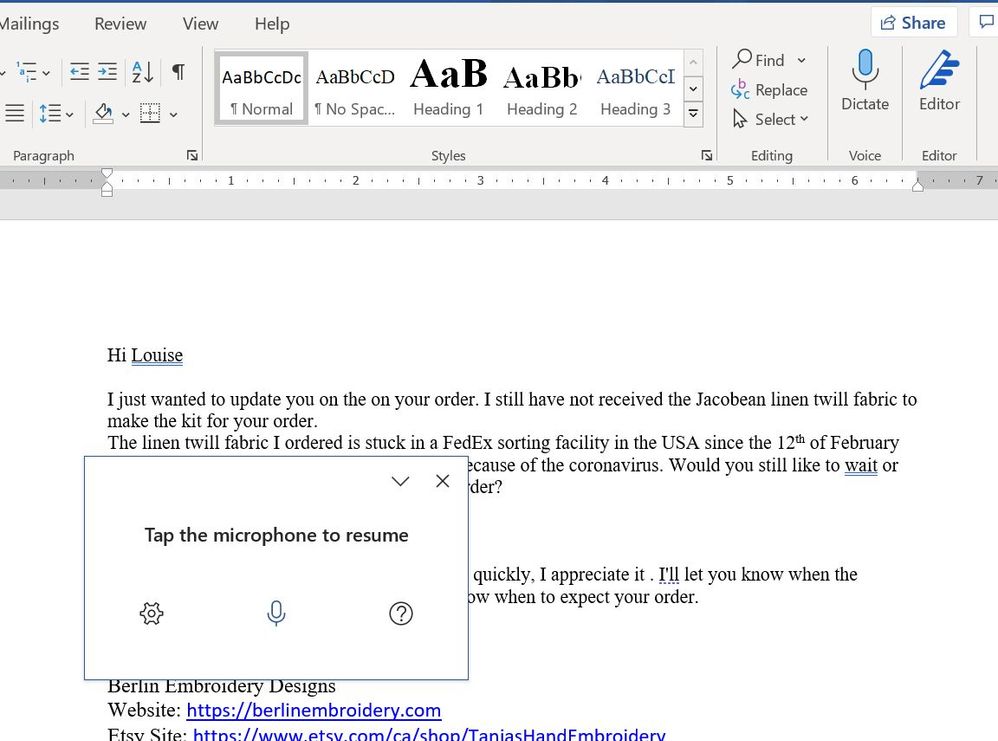This screenshot has height=741, width=998.
Task: Switch to the View tab
Action: tap(200, 24)
